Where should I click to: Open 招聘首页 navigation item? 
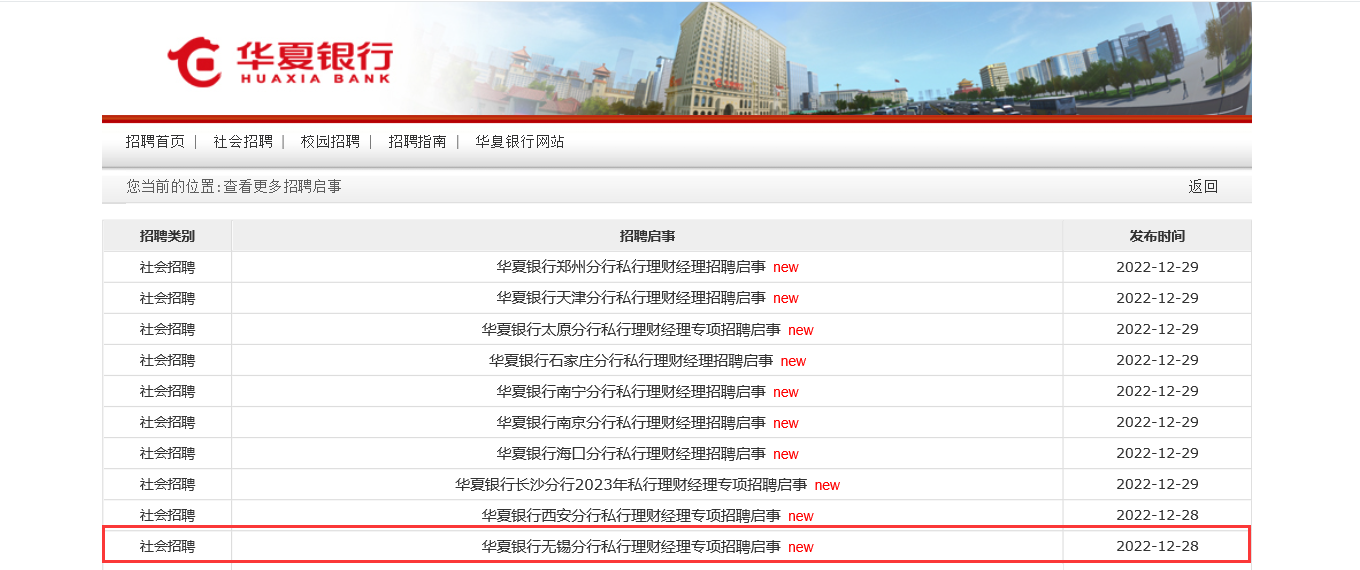155,142
